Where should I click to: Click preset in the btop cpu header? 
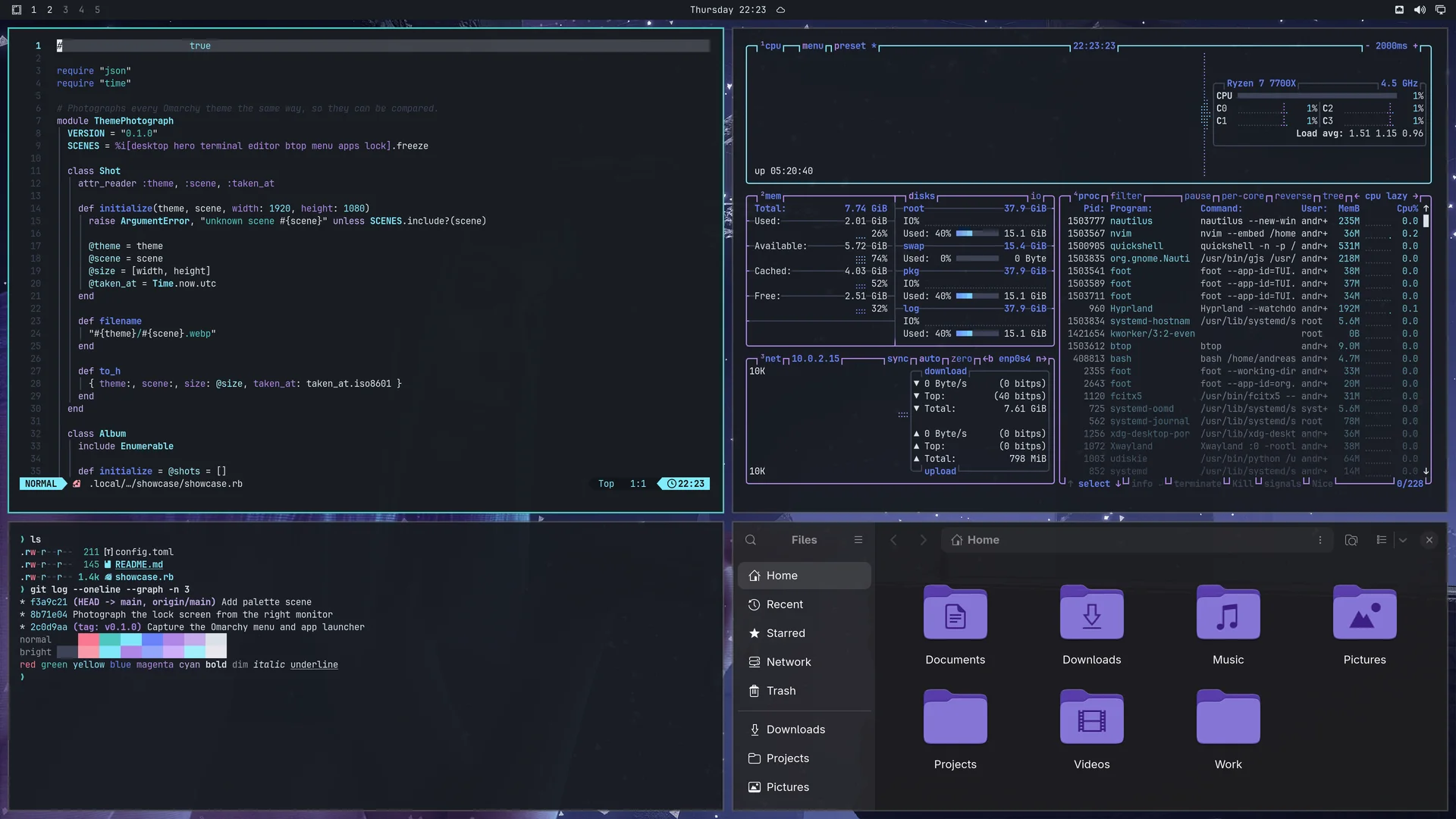(849, 45)
